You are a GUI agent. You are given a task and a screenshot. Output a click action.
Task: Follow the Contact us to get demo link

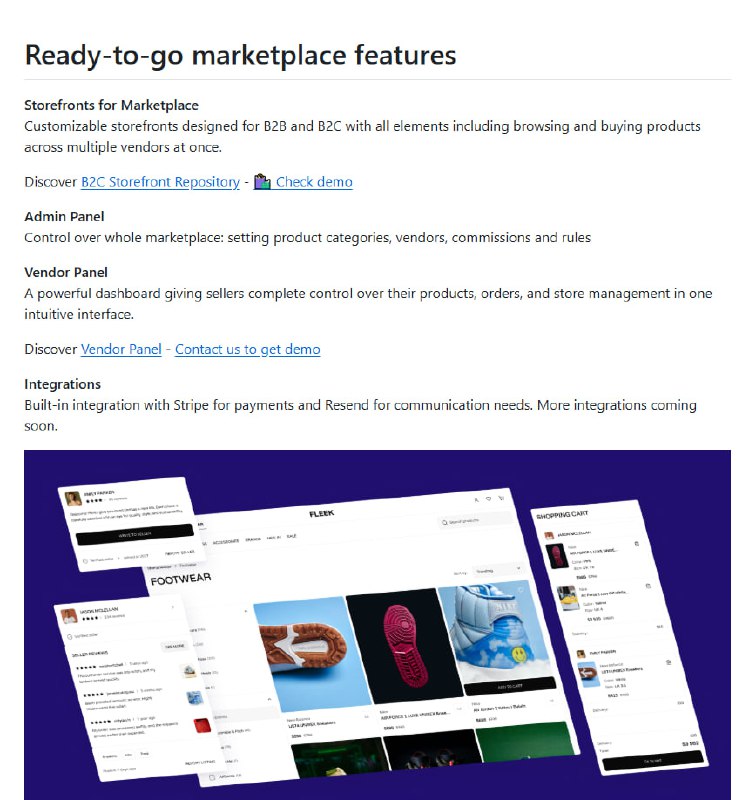click(247, 349)
